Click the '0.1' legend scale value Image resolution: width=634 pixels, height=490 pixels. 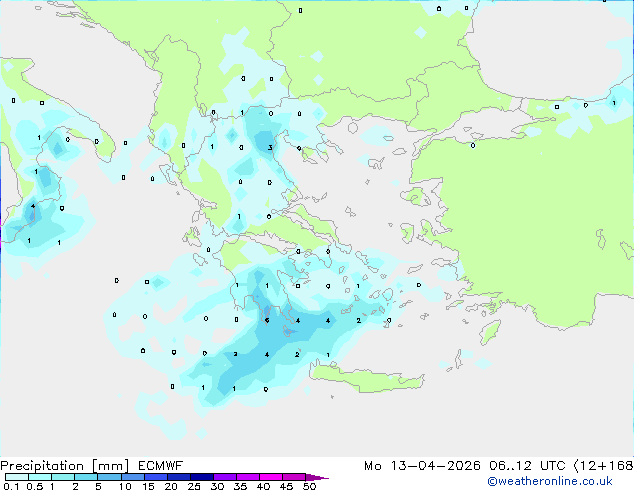11,486
